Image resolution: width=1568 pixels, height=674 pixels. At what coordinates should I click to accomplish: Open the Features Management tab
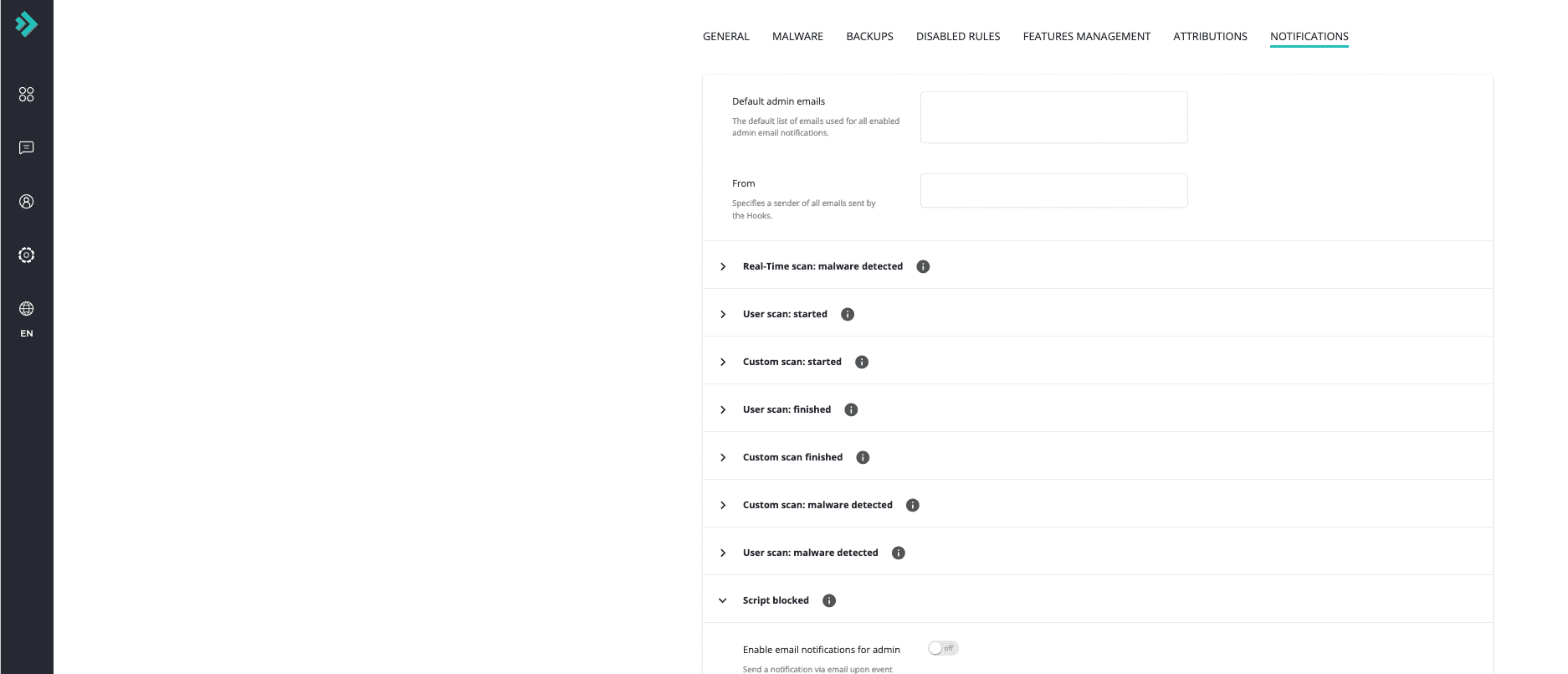[x=1086, y=36]
